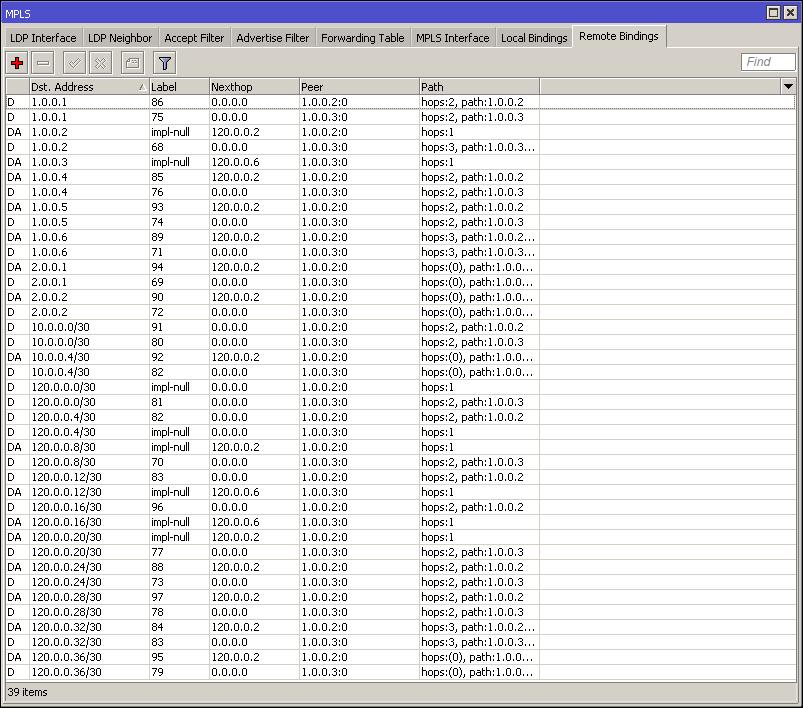This screenshot has width=803, height=708.
Task: Sort by the Path column header
Action: pos(479,87)
